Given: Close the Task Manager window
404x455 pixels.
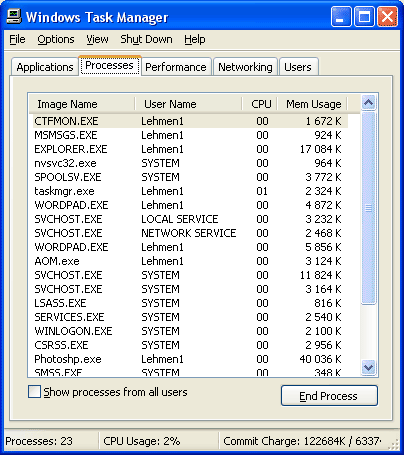Looking at the screenshot, I should coord(387,17).
